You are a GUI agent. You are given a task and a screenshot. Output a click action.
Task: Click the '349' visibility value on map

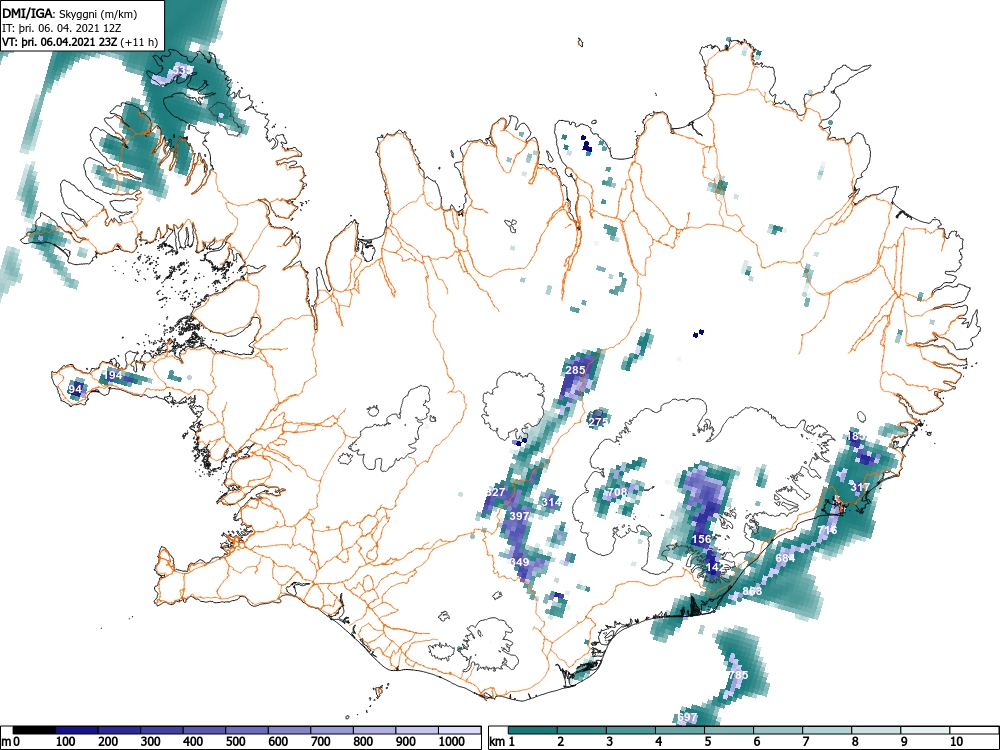(519, 562)
